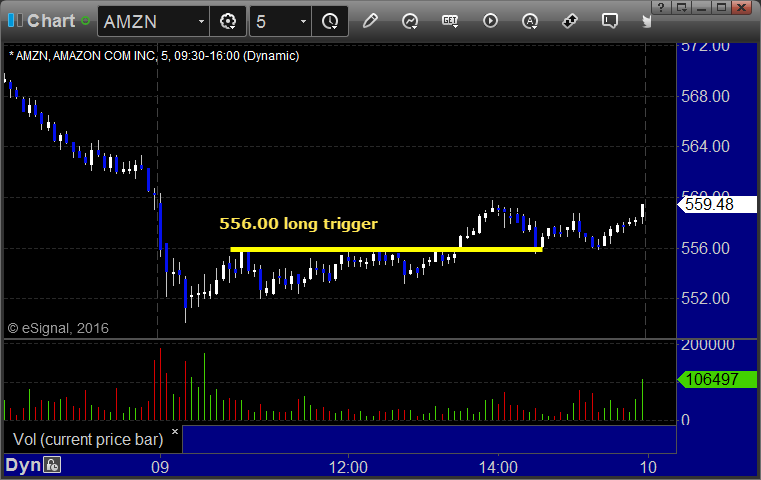Image resolution: width=761 pixels, height=480 pixels.
Task: Click the 559.48 current price marker
Action: (717, 204)
